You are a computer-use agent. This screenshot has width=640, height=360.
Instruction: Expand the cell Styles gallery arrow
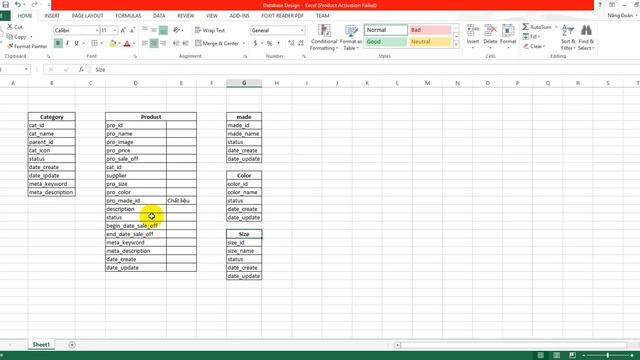point(456,44)
